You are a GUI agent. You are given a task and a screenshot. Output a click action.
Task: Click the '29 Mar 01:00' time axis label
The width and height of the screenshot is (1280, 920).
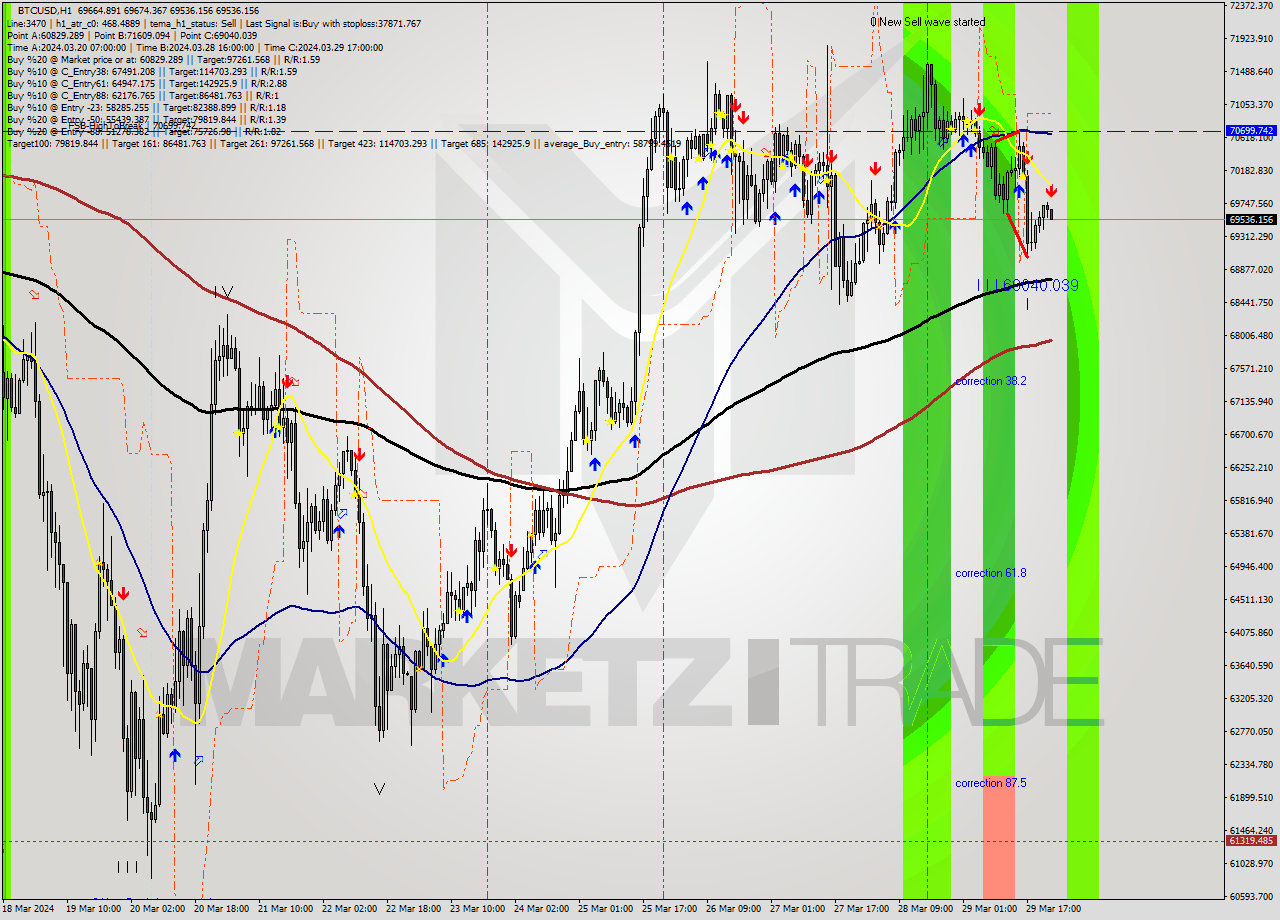coord(989,910)
